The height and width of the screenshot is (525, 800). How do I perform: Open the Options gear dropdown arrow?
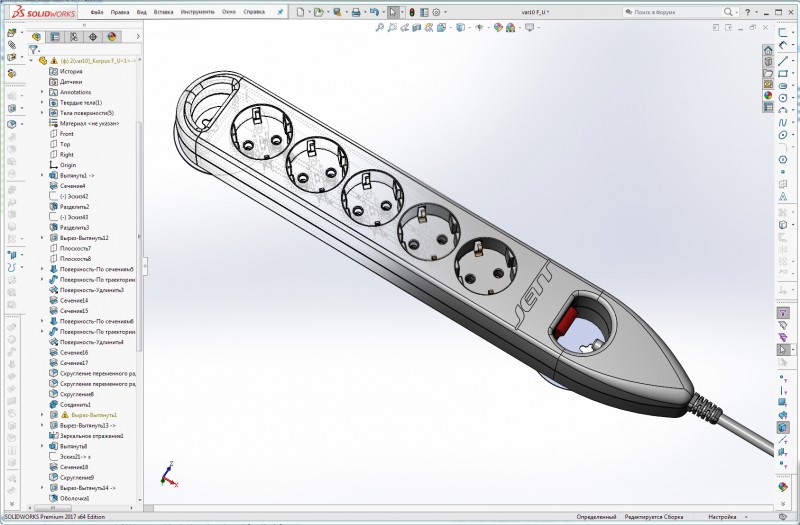click(x=445, y=12)
